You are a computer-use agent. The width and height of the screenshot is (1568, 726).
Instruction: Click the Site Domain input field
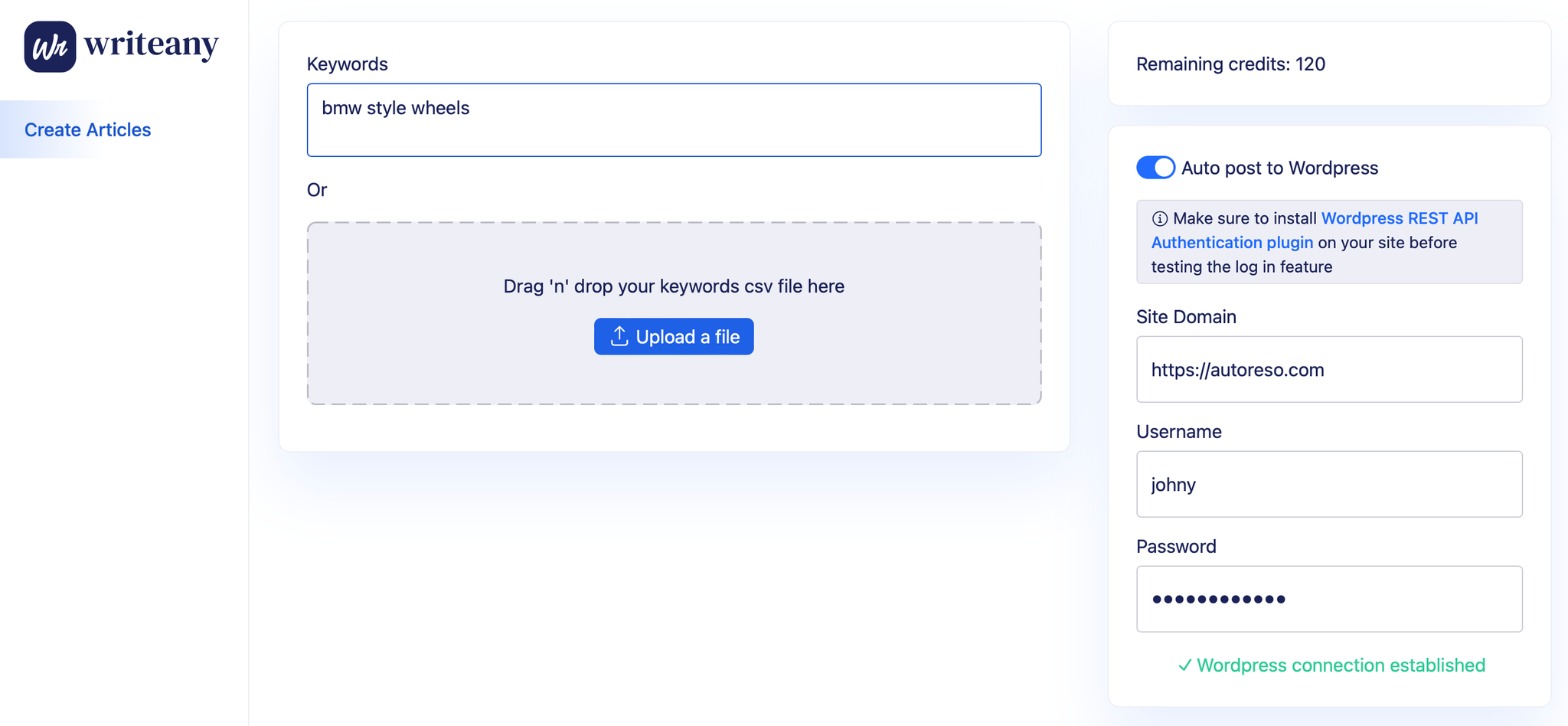tap(1329, 369)
